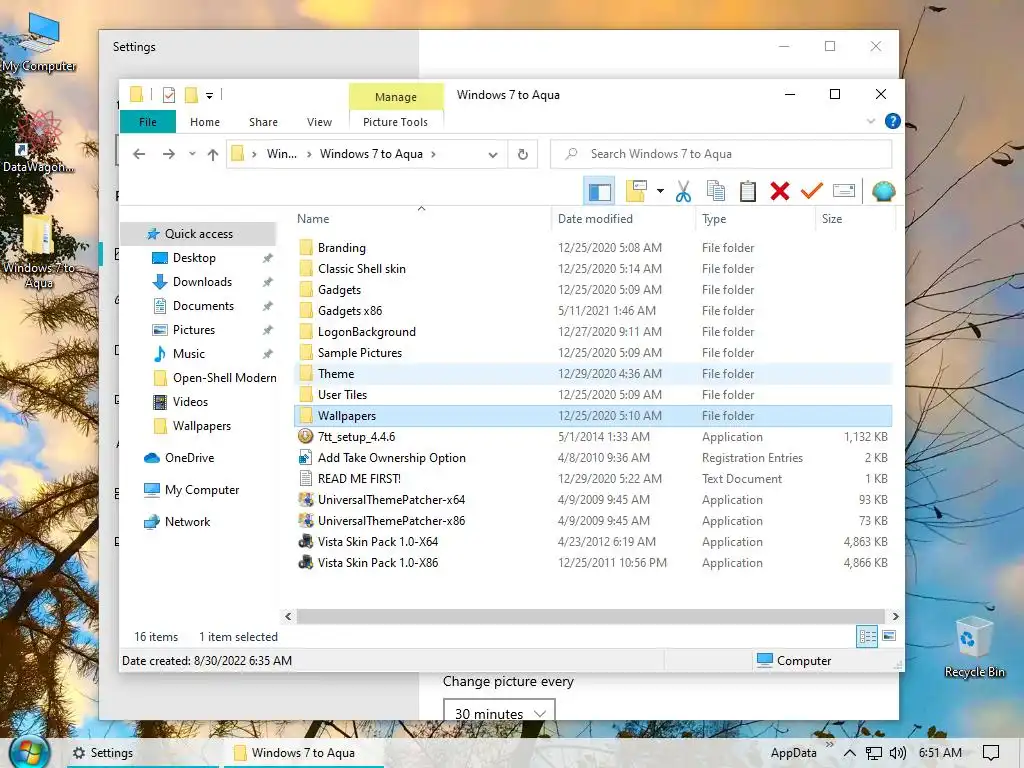Viewport: 1024px width, 768px height.
Task: Open Open-Shell Modern in navigation pane
Action: point(224,377)
